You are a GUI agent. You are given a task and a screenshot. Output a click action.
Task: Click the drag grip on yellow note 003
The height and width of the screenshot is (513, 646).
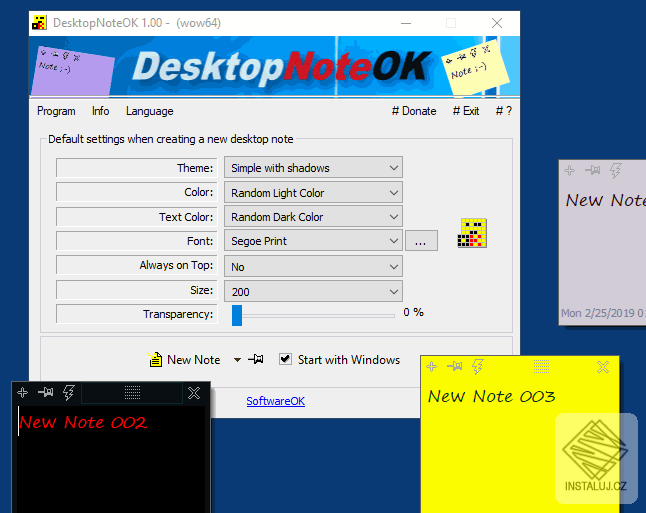pyautogui.click(x=541, y=366)
